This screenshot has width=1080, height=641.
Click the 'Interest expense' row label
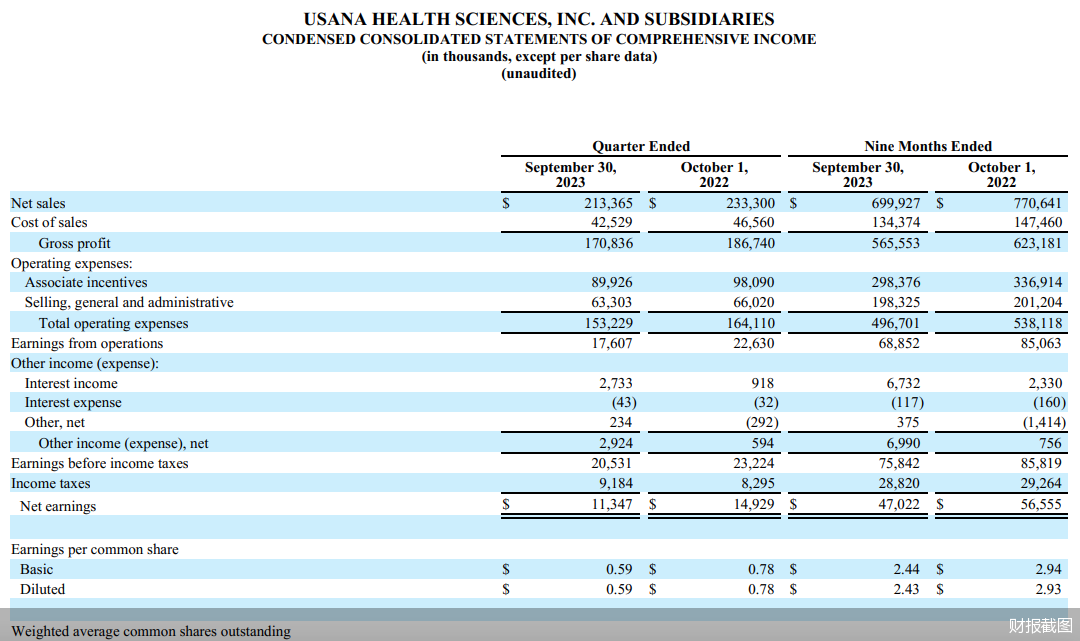coord(73,403)
